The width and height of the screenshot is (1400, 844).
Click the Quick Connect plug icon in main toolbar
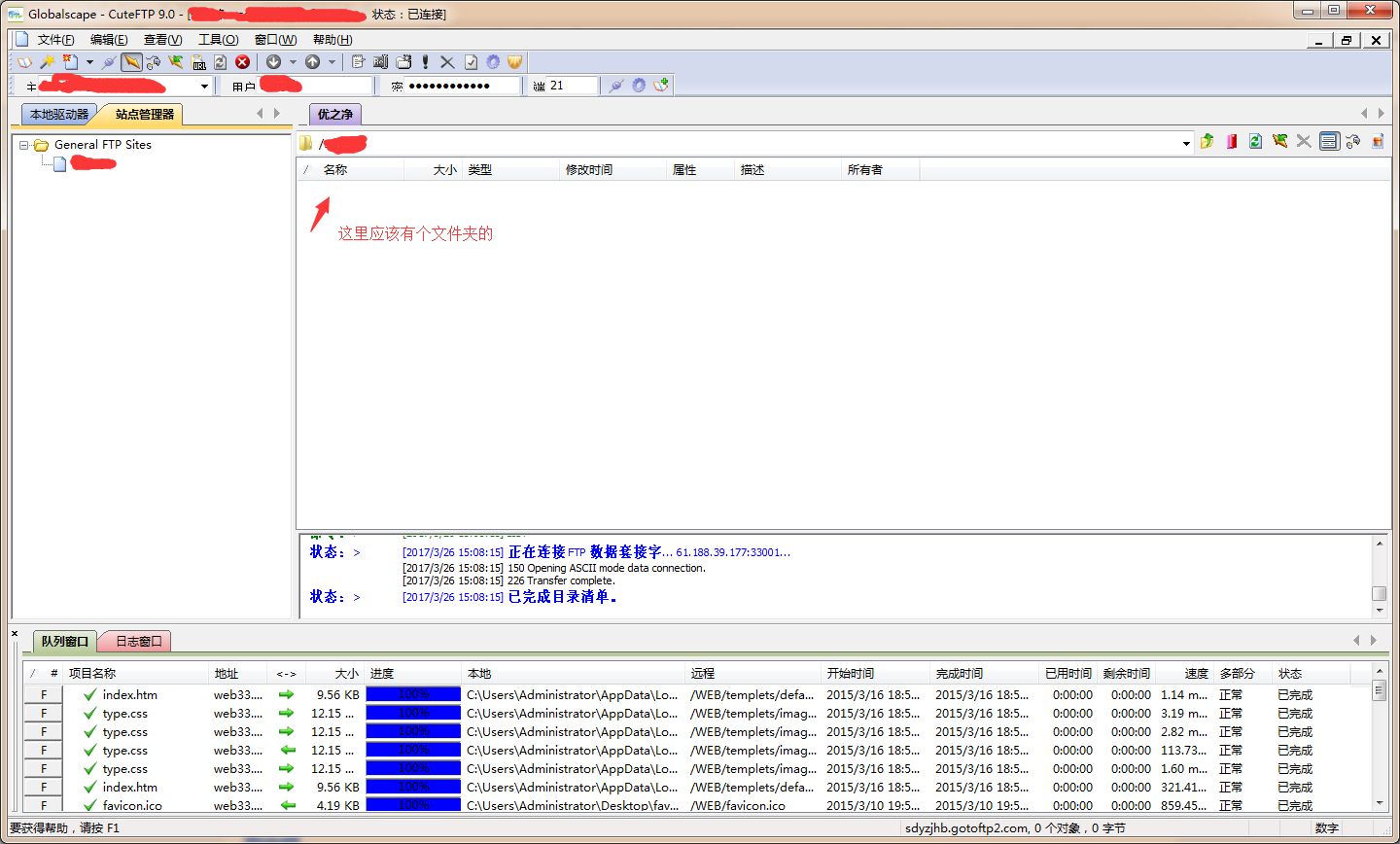point(109,62)
